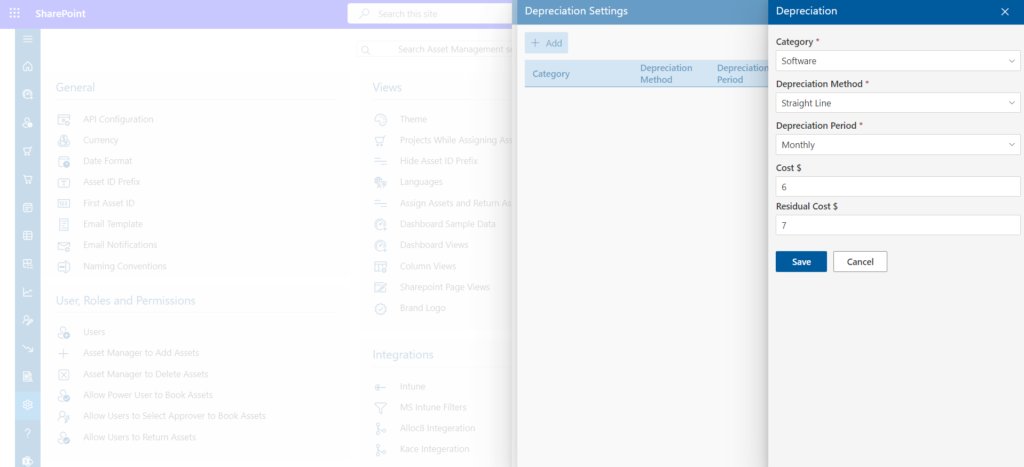Click the Category column header

click(551, 74)
